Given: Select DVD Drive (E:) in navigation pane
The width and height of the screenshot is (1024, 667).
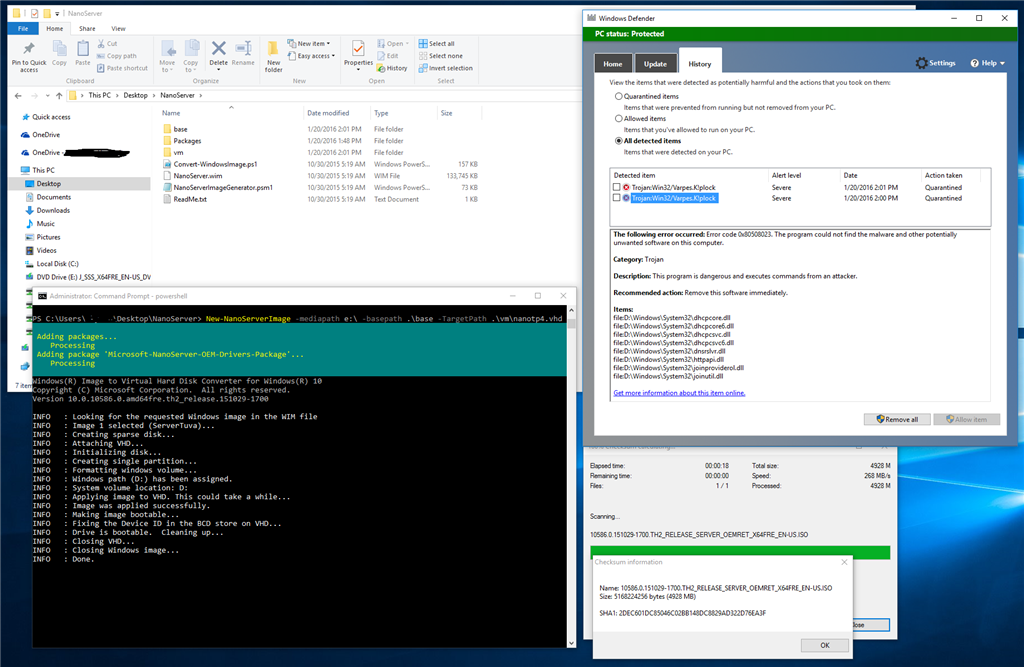Looking at the screenshot, I should click(x=93, y=277).
